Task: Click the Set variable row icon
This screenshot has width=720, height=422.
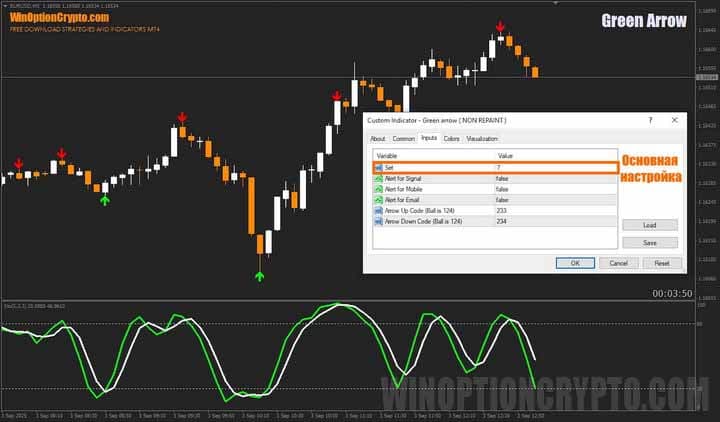Action: (x=379, y=168)
